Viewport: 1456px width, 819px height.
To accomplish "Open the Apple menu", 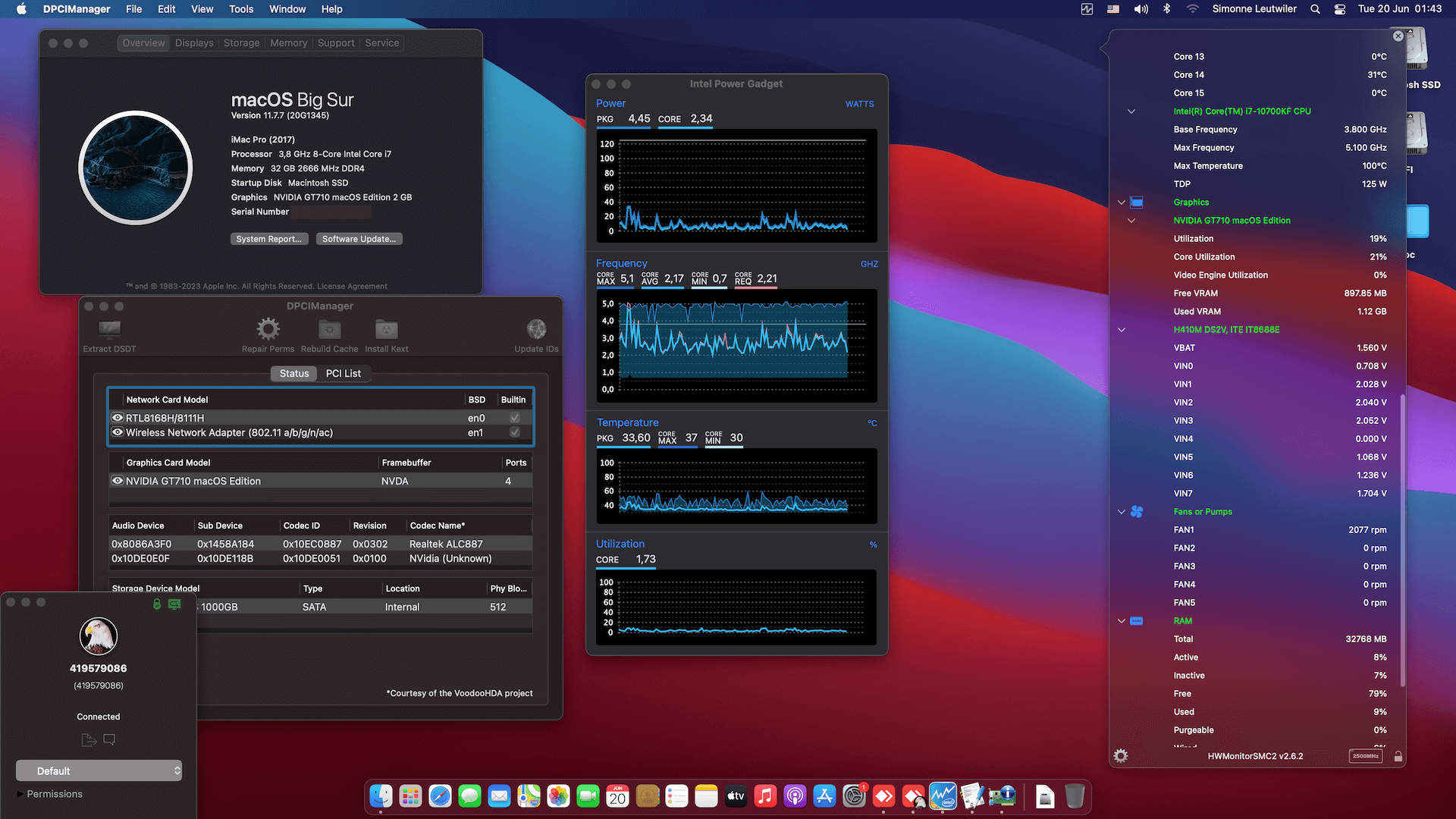I will click(x=21, y=9).
